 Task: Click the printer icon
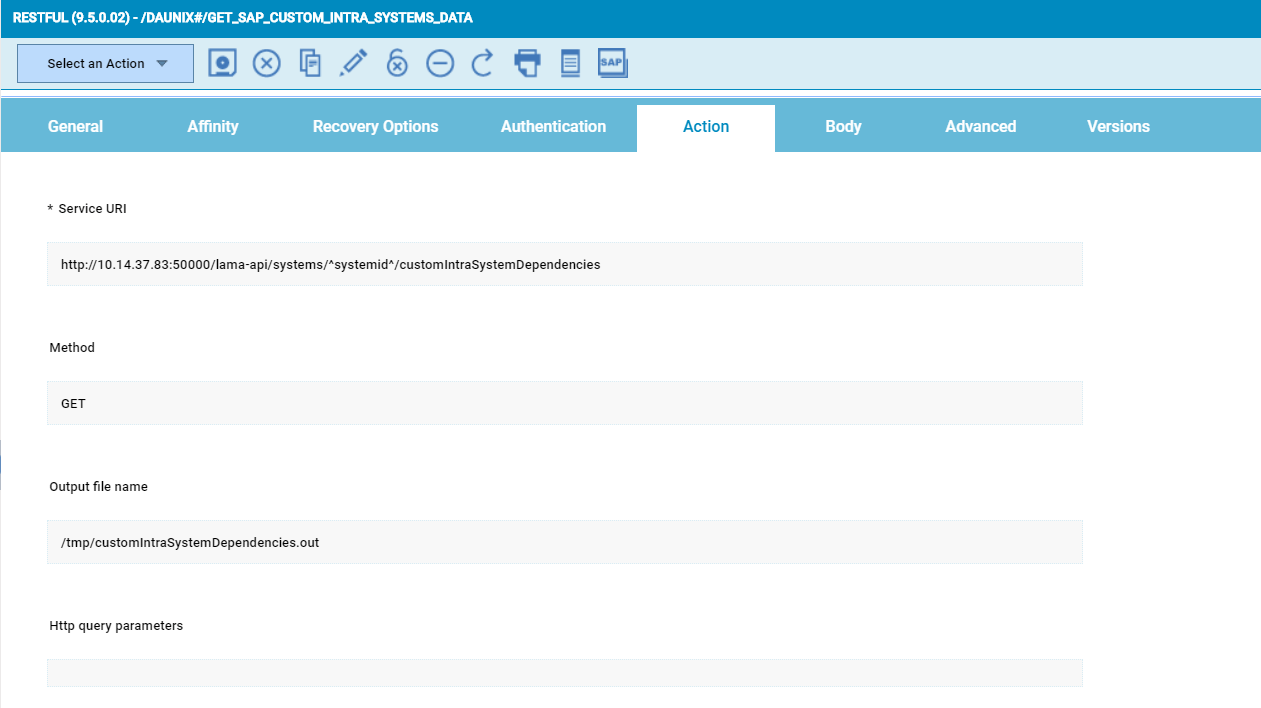pos(527,63)
